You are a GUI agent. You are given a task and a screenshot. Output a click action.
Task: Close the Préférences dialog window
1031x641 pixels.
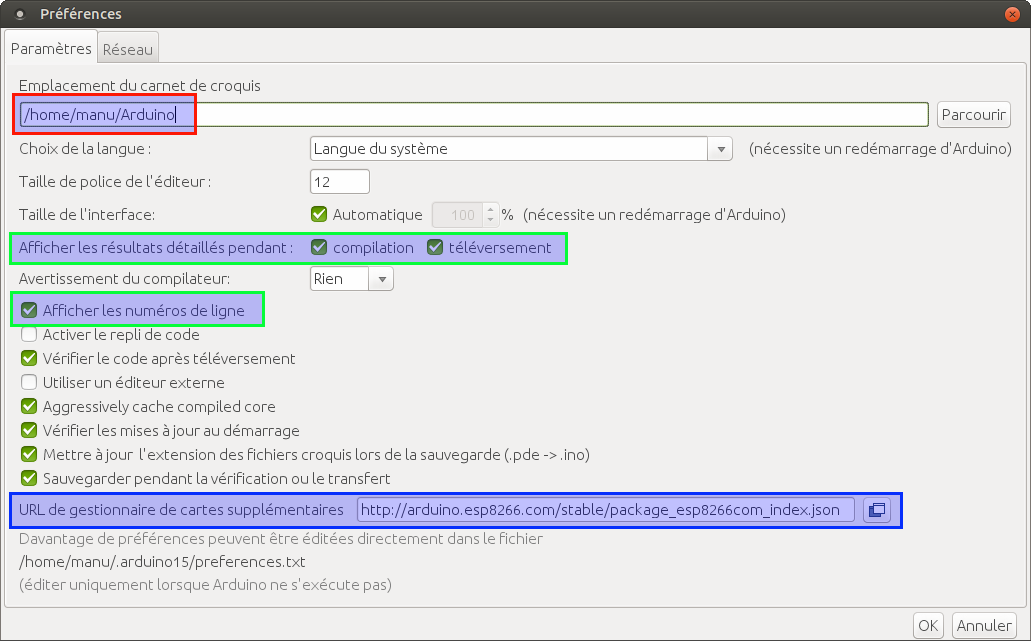[x=1015, y=14]
